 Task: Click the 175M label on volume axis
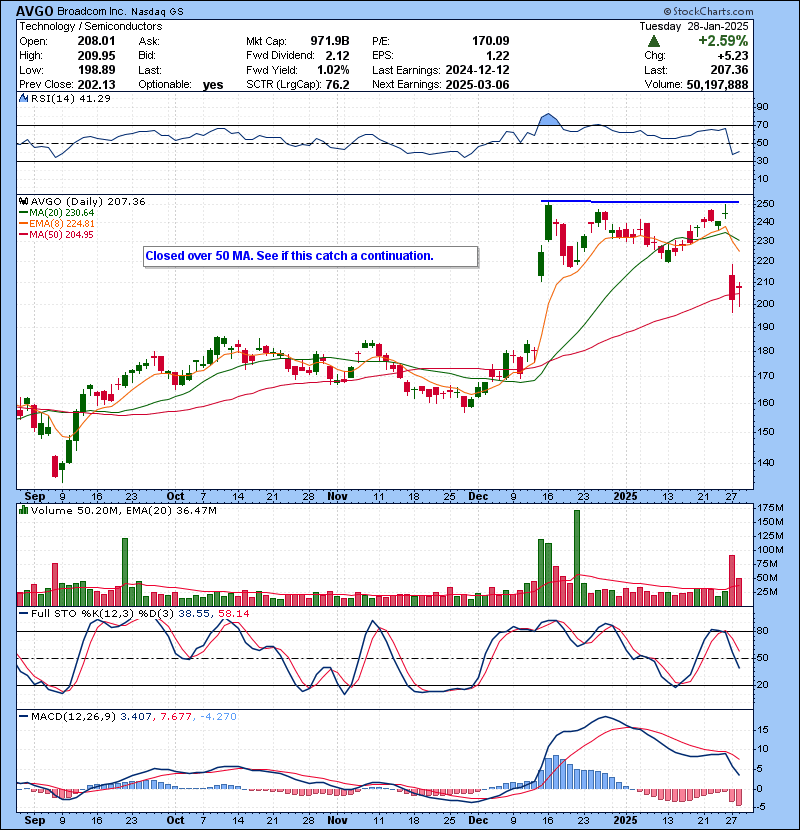click(x=771, y=508)
